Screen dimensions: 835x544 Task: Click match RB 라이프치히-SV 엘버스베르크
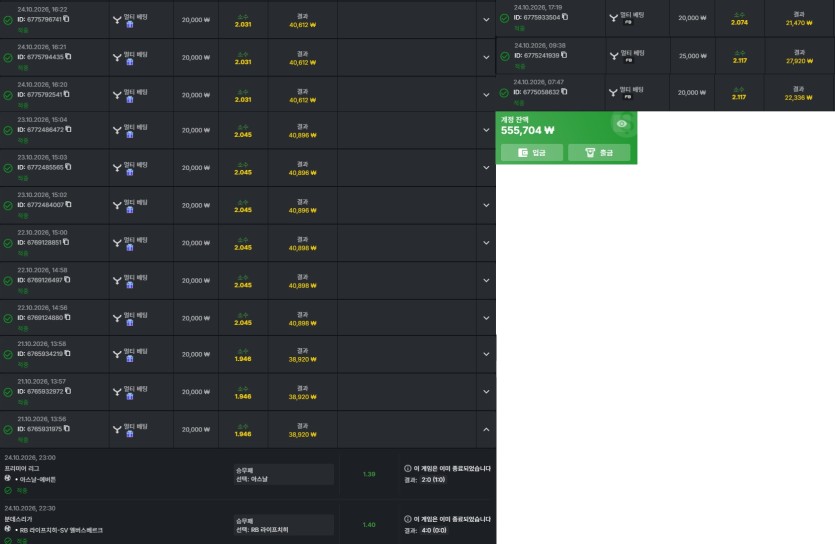61,530
